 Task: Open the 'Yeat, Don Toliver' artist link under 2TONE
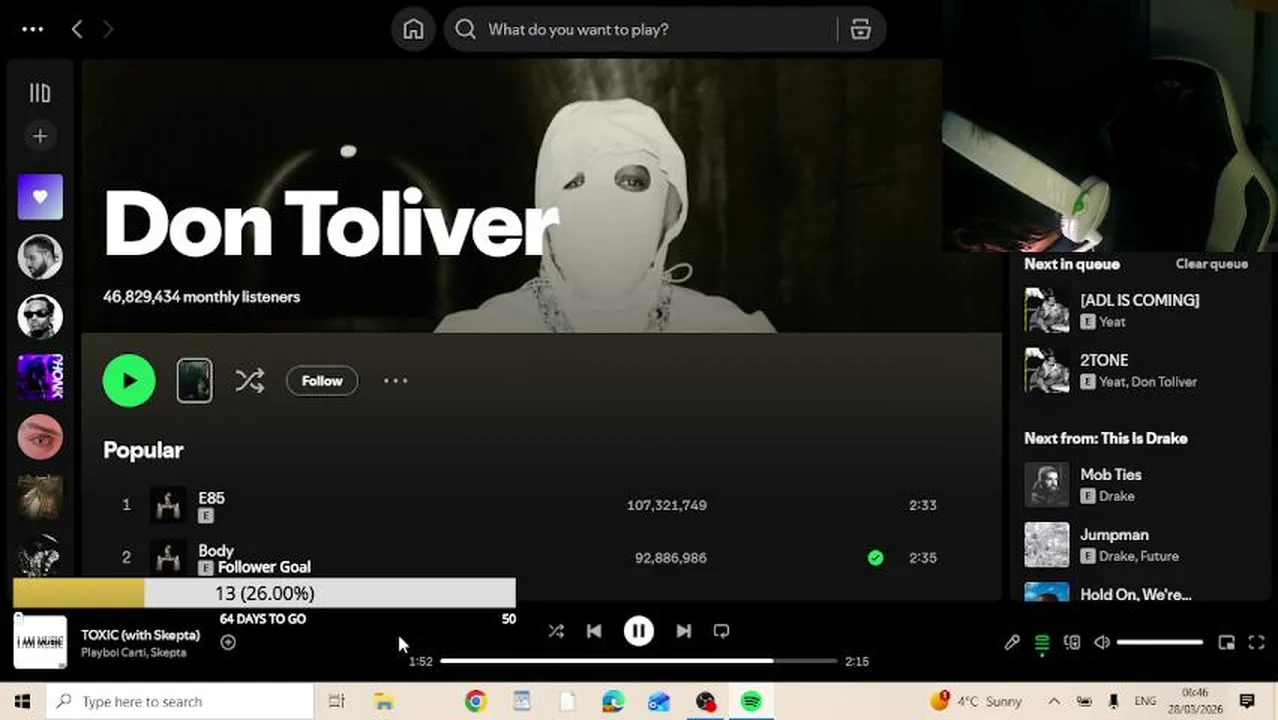[x=1148, y=382]
